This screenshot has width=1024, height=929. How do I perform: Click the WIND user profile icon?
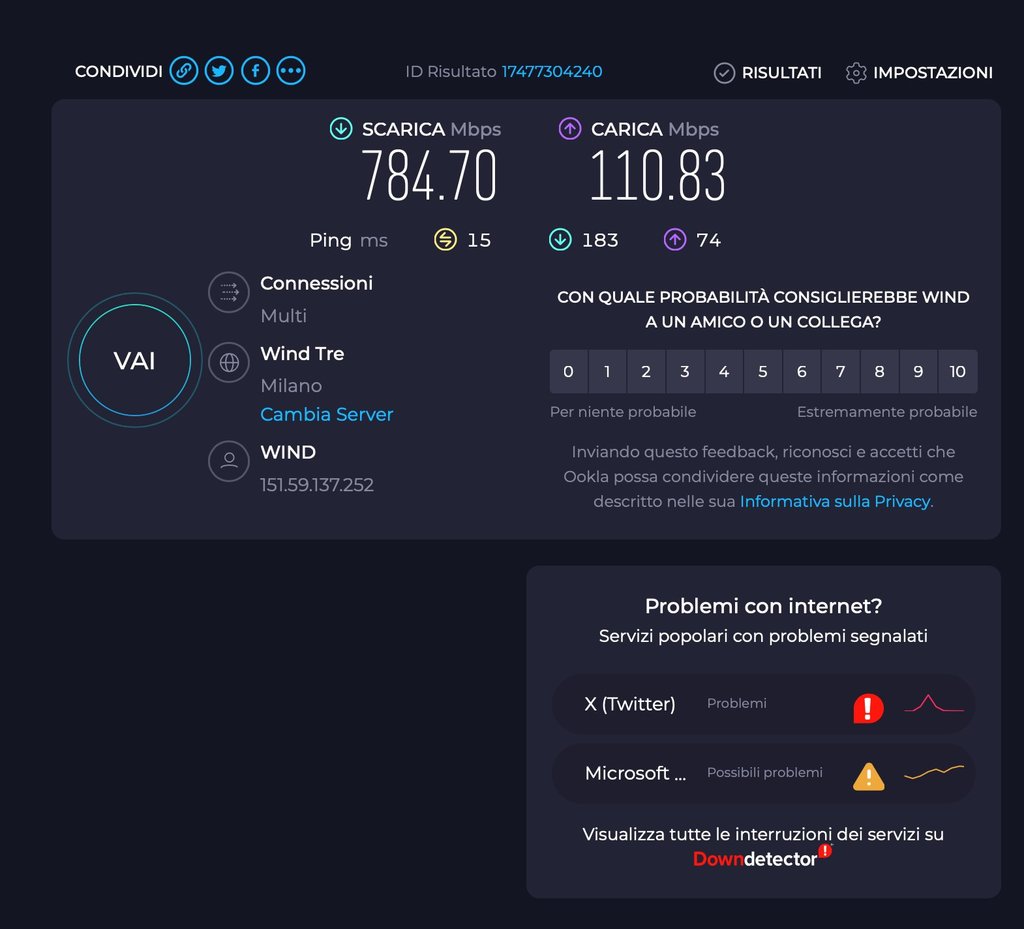[x=229, y=461]
